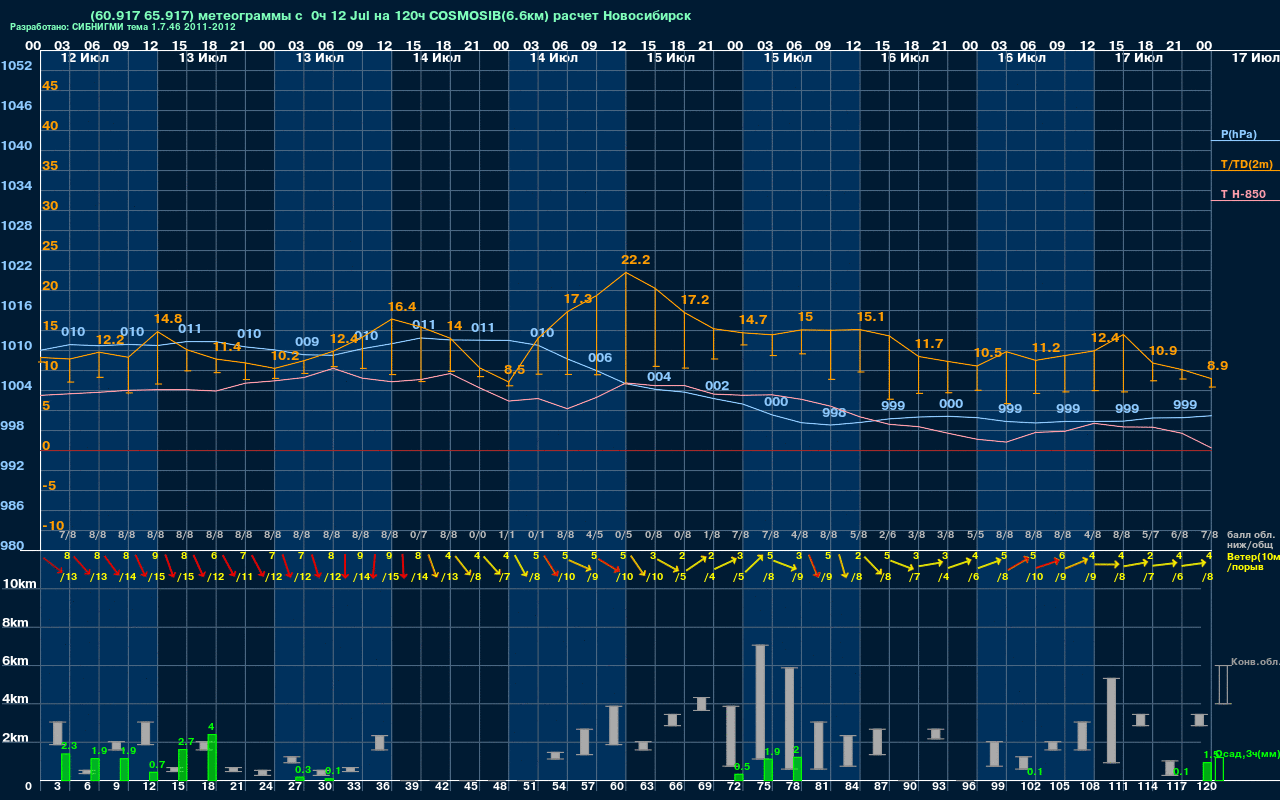This screenshot has width=1280, height=800.
Task: Click the 'T H-850' legend label
Action: (x=1241, y=194)
